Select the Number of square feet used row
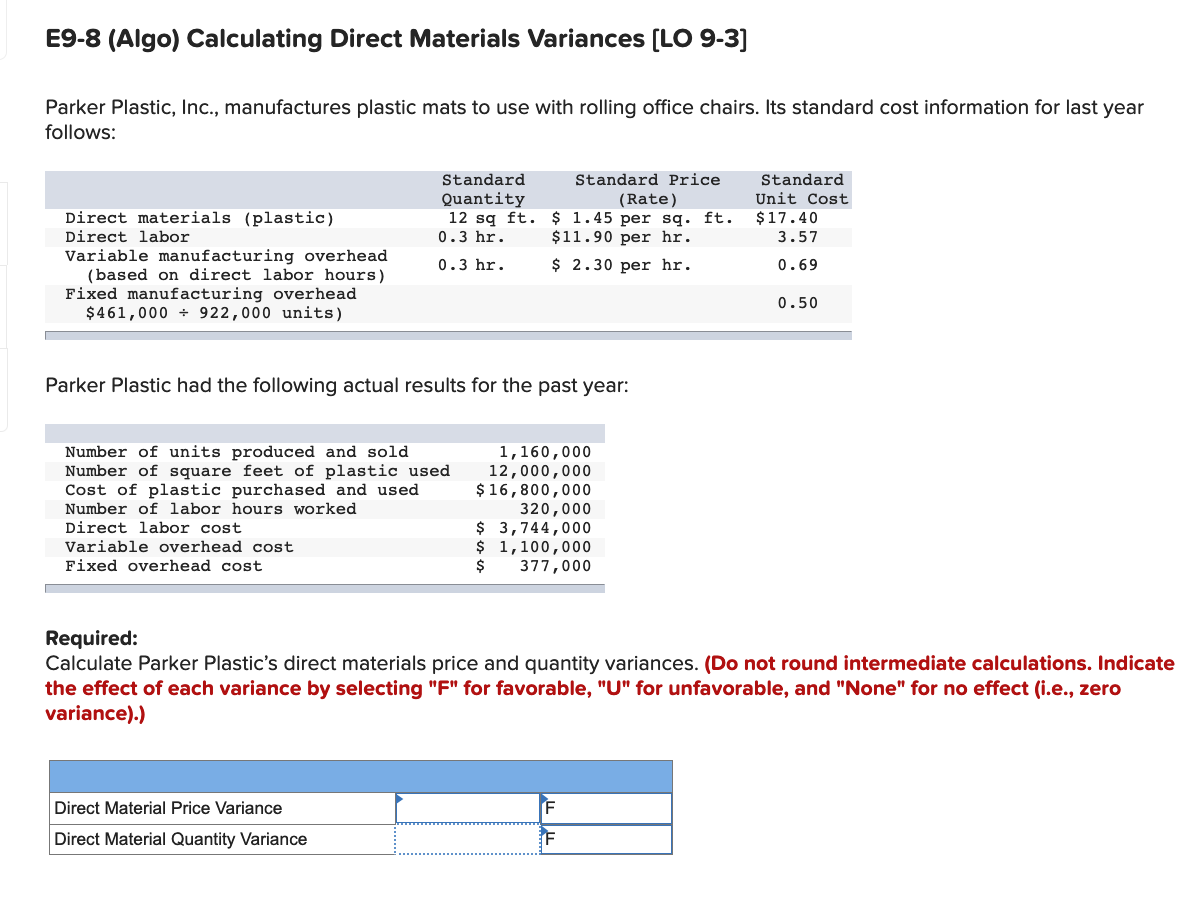 (x=300, y=471)
